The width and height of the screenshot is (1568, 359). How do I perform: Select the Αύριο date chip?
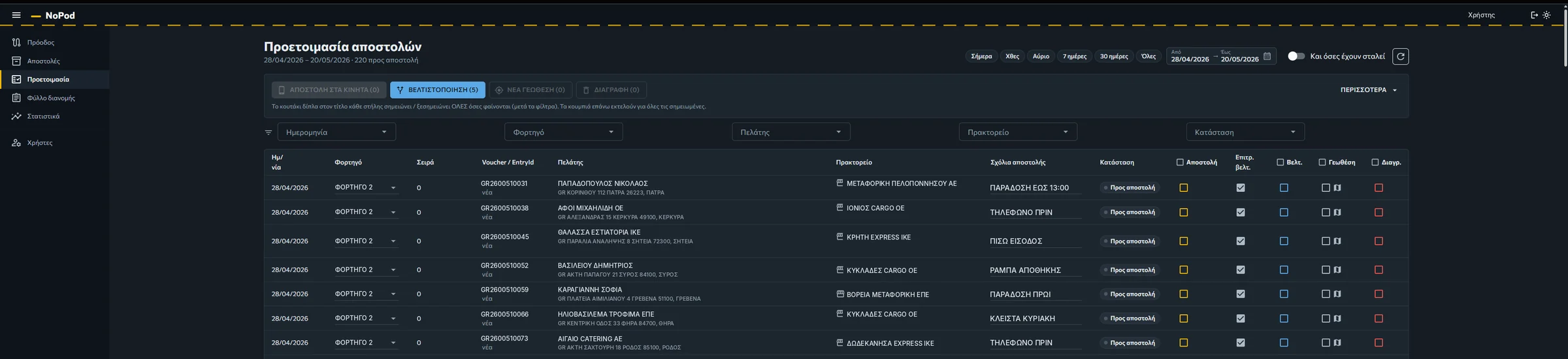point(1041,56)
